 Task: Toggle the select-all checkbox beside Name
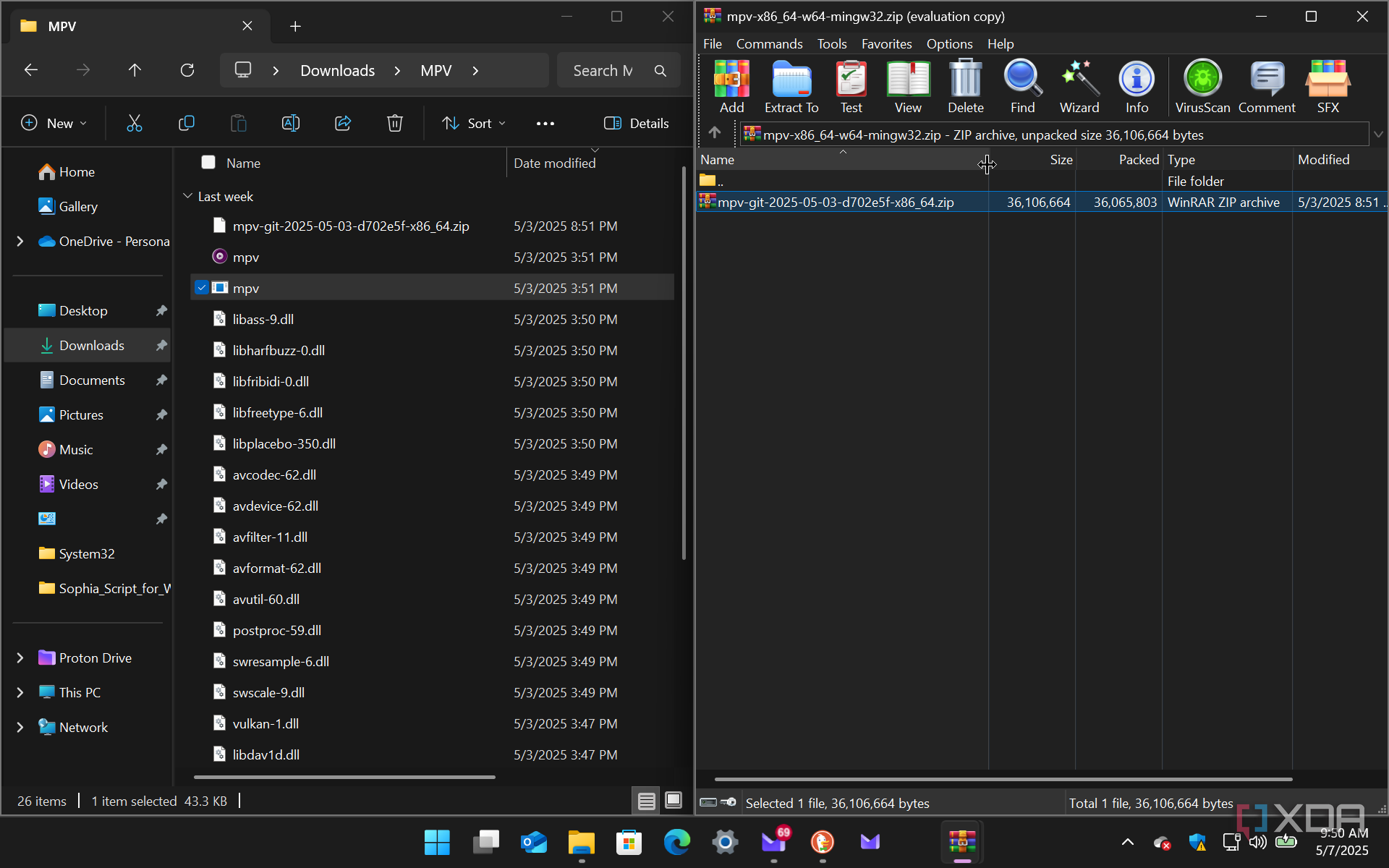208,163
